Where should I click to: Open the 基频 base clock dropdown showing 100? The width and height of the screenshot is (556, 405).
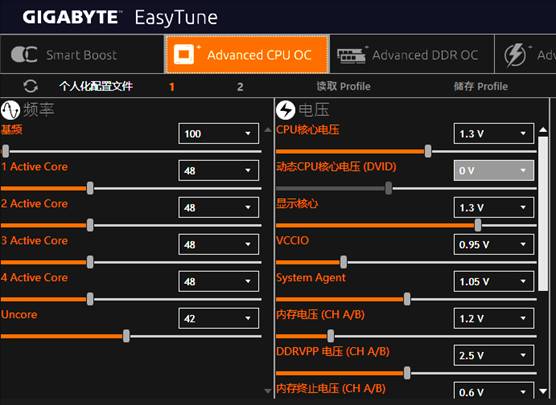219,133
